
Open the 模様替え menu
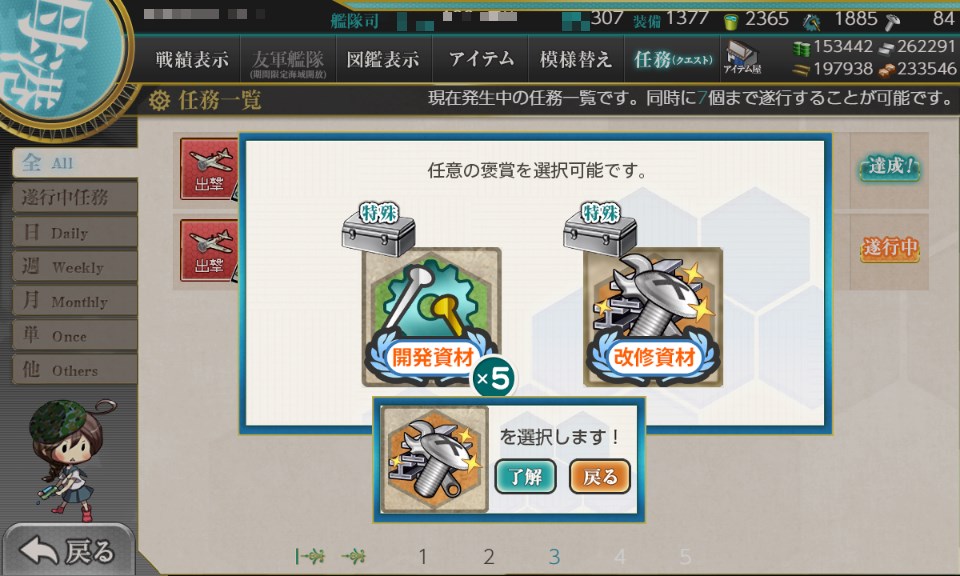[576, 59]
